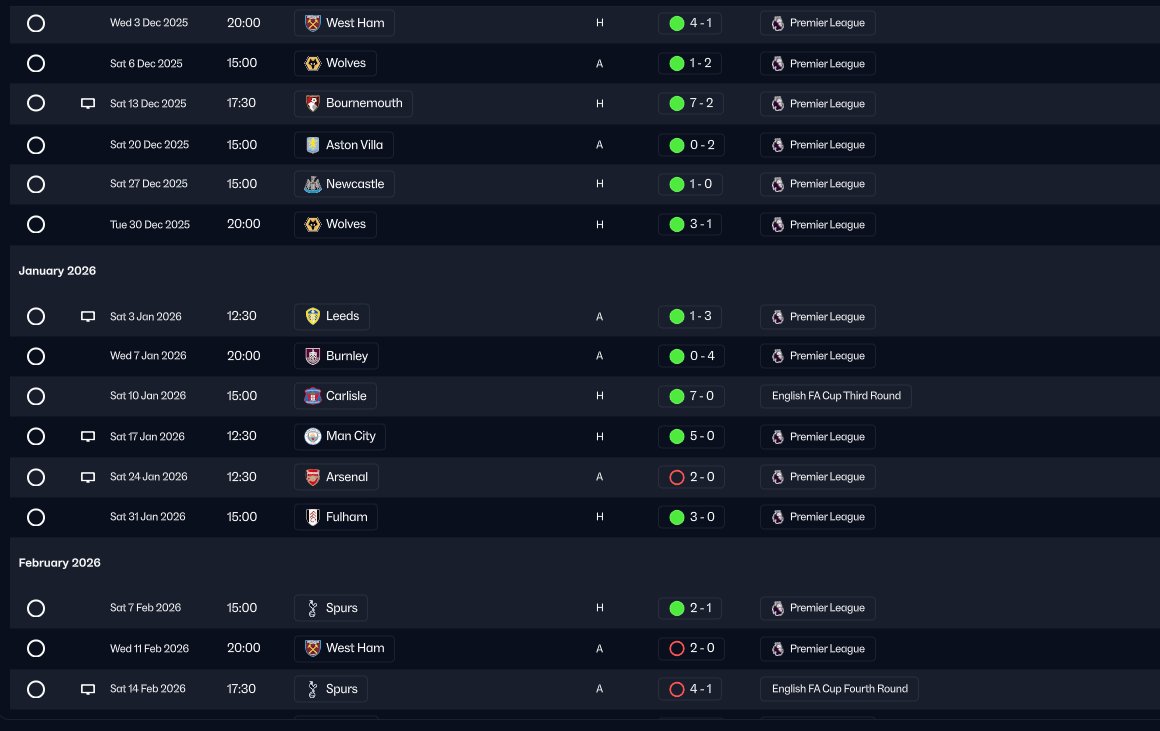The image size is (1160, 731).
Task: Click the Newcastle club crest
Action: point(312,184)
